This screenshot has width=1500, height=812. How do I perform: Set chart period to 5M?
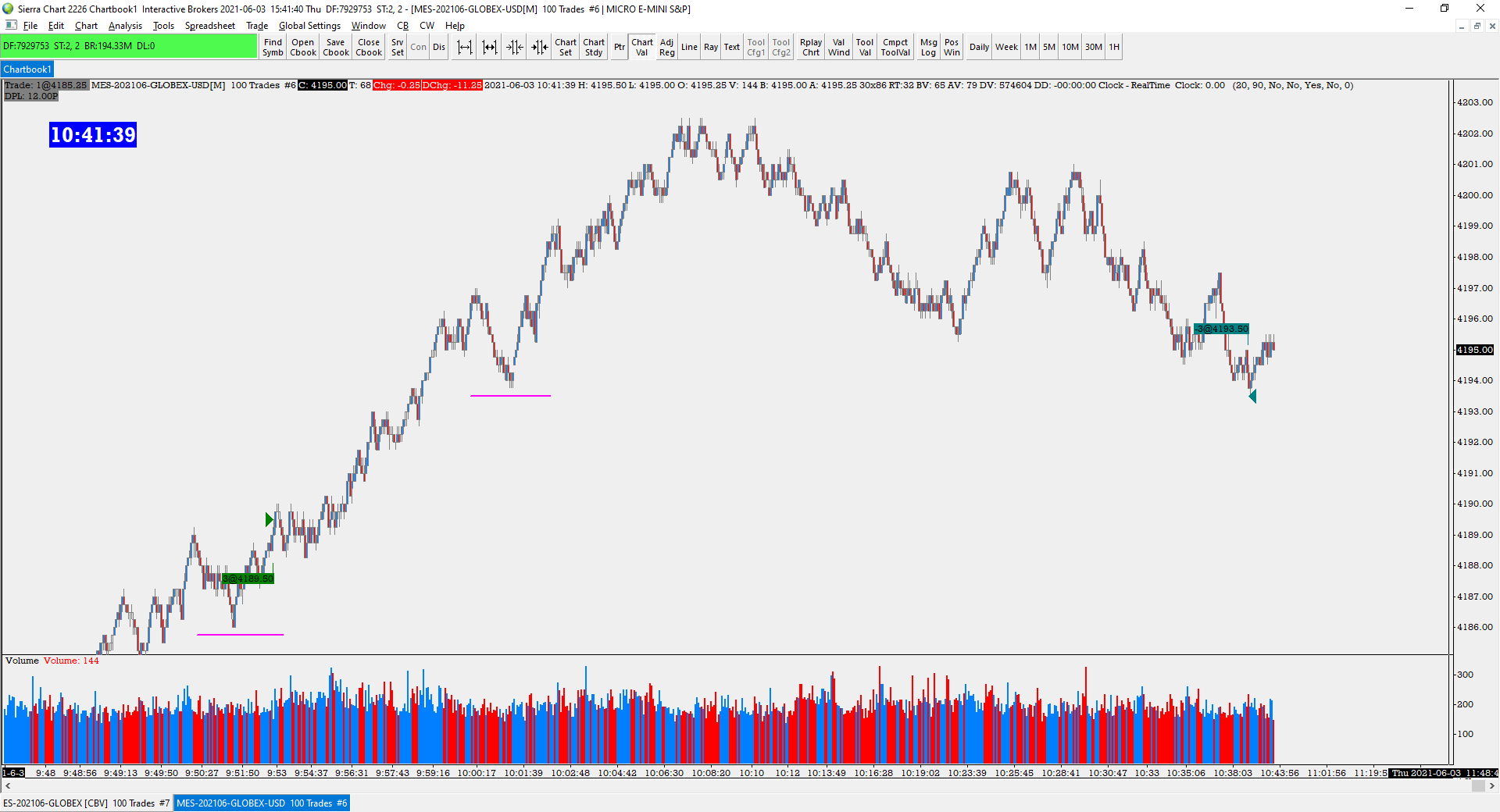tap(1049, 47)
